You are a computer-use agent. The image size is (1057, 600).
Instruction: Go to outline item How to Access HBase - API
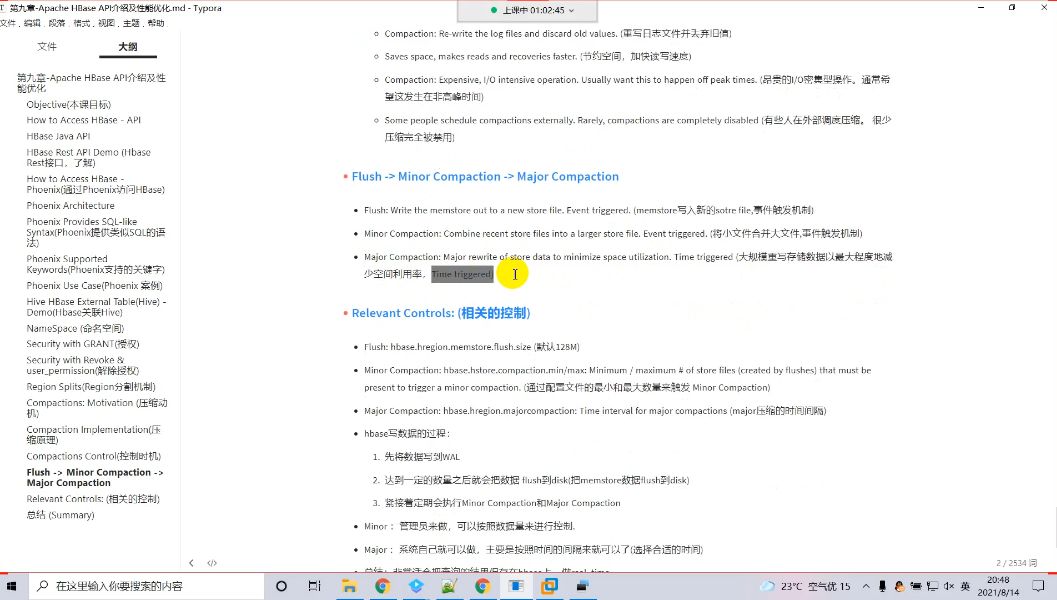(84, 120)
